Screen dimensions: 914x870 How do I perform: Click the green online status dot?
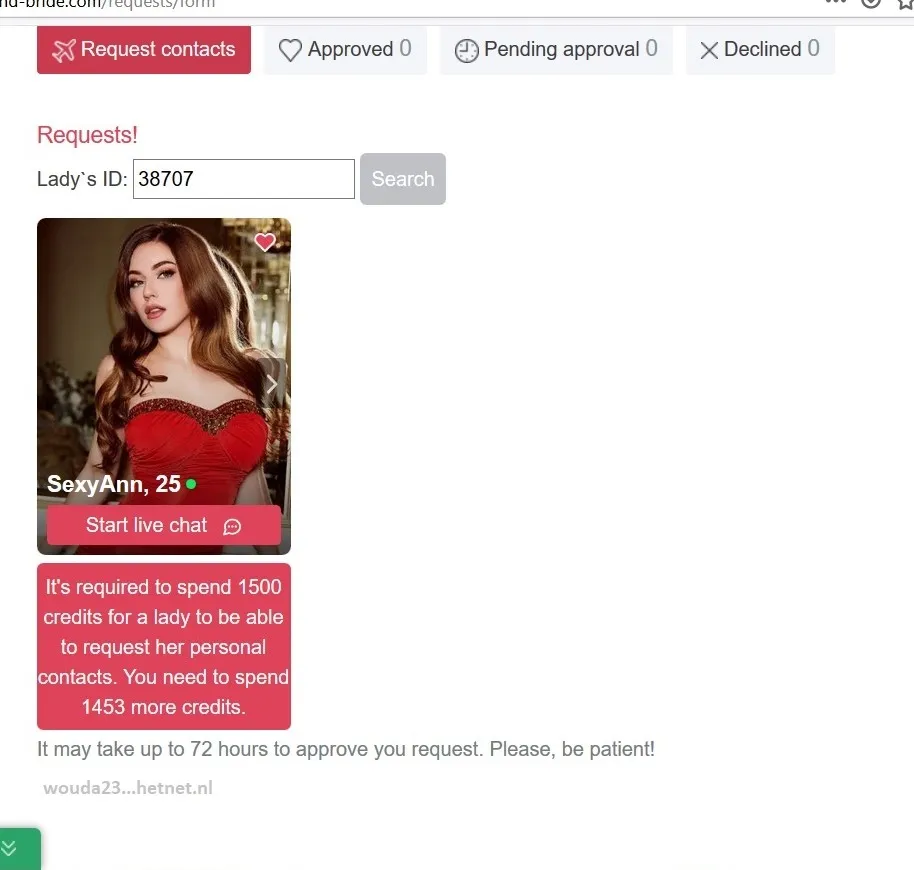(x=191, y=484)
